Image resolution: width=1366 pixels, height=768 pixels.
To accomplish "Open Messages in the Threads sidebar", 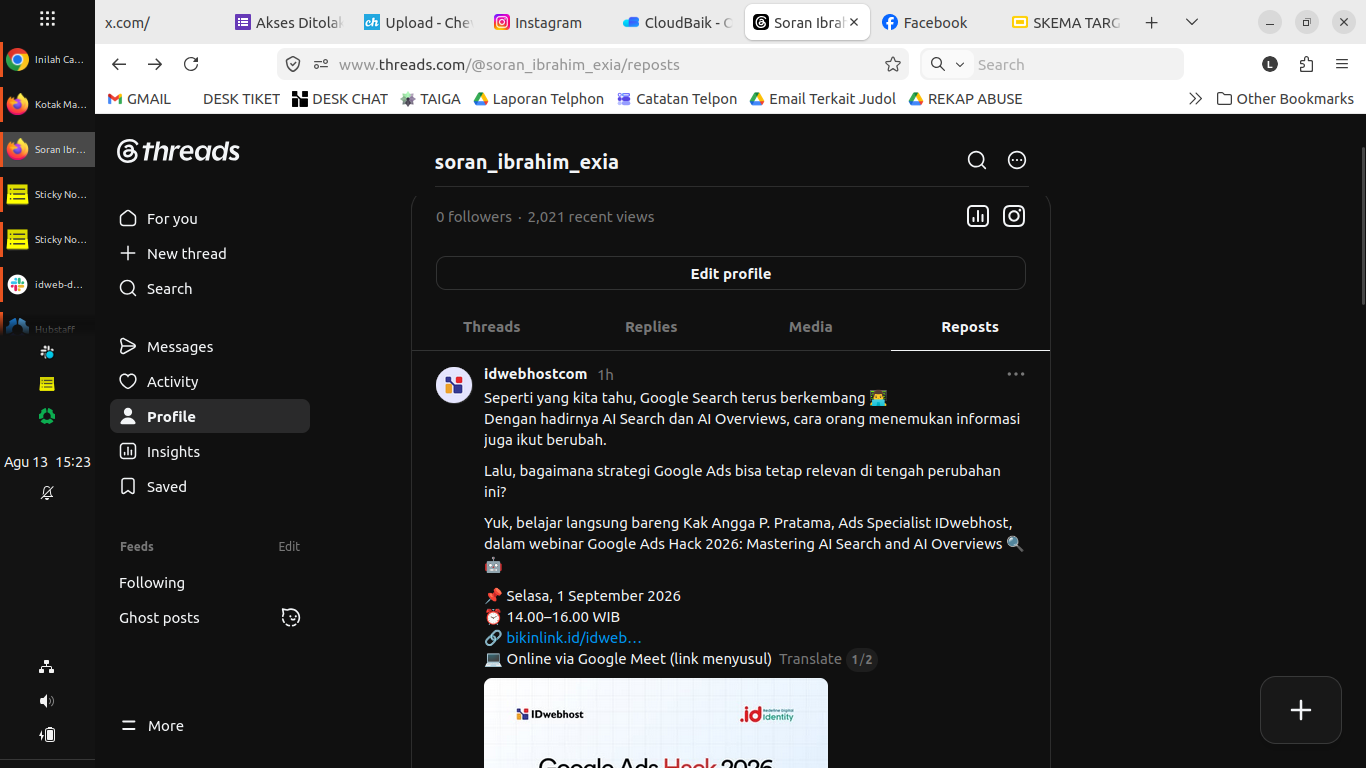I will point(210,347).
